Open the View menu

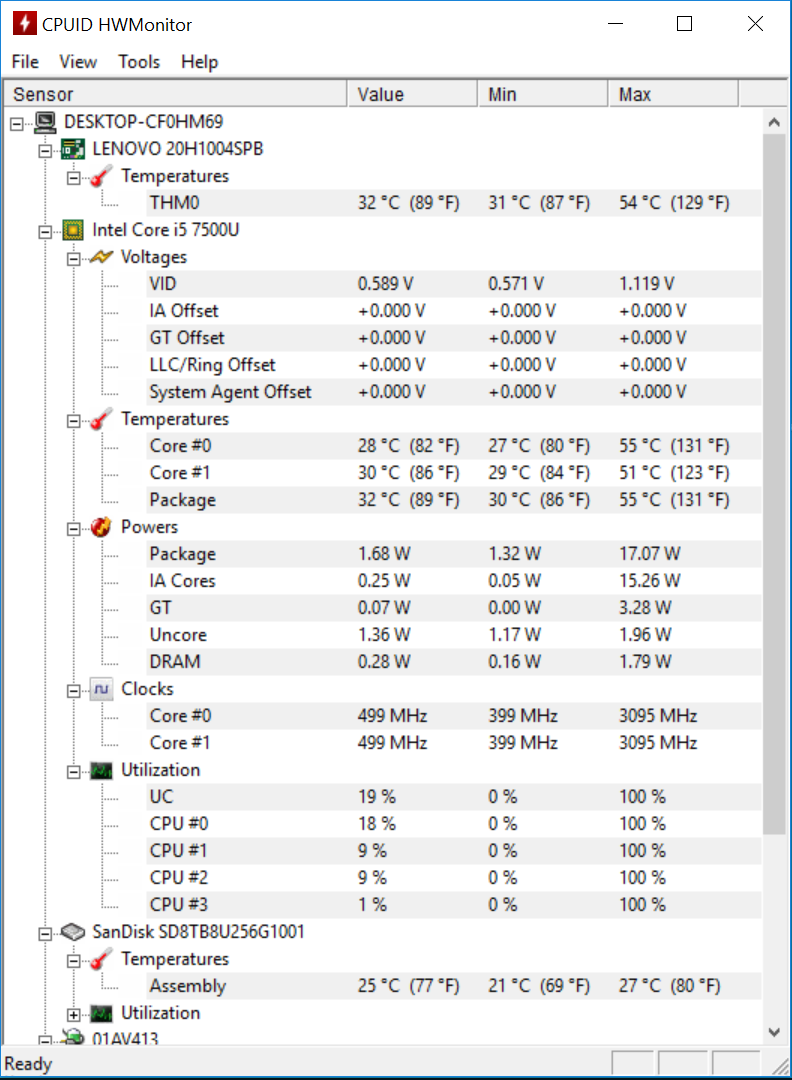pyautogui.click(x=78, y=62)
